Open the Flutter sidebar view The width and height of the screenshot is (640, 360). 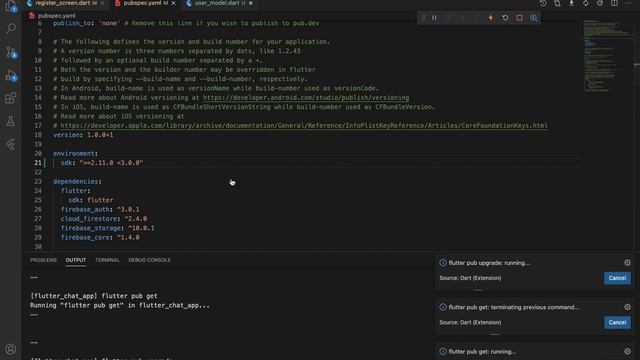(11, 144)
